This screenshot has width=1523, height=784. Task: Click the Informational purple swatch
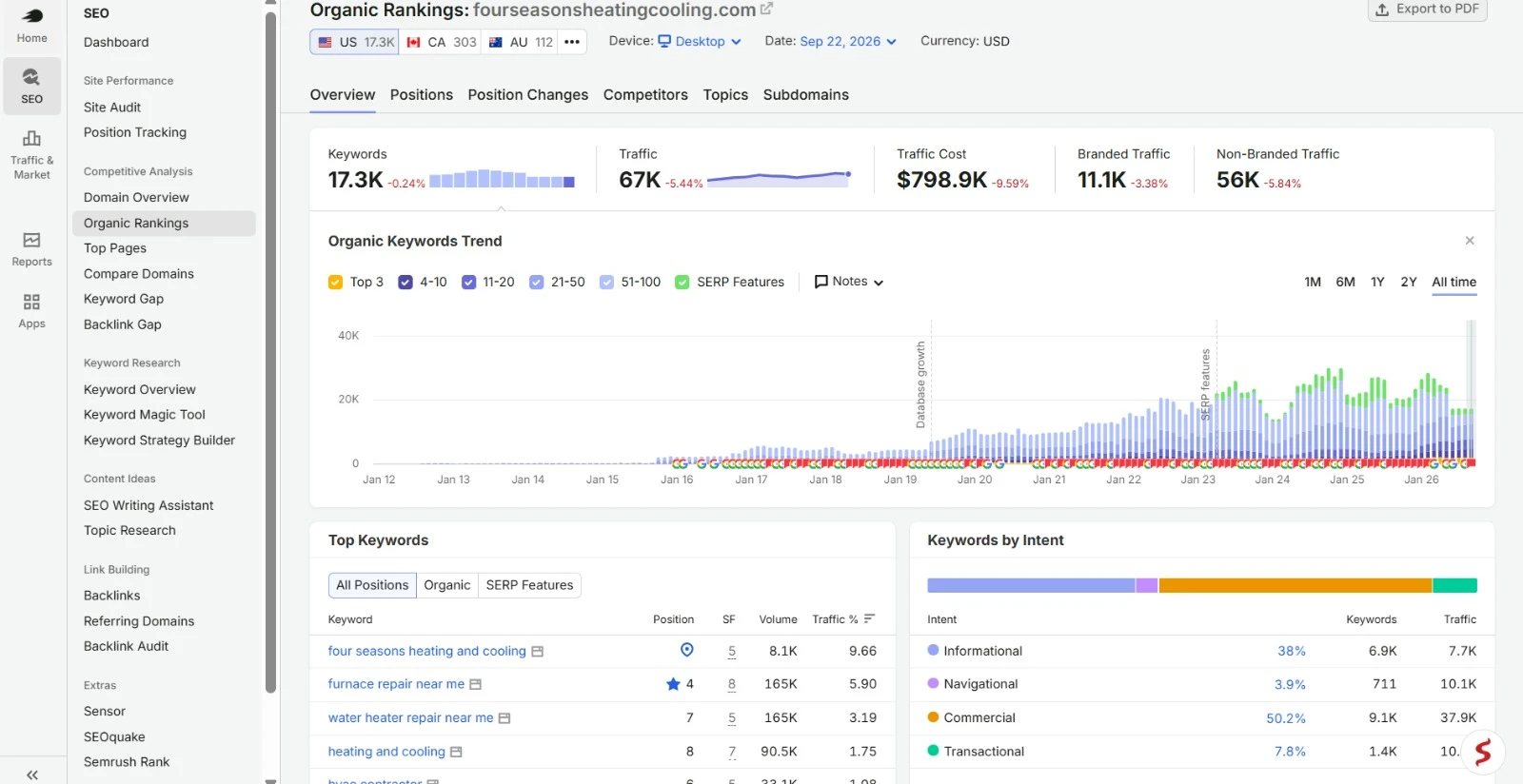(x=933, y=651)
